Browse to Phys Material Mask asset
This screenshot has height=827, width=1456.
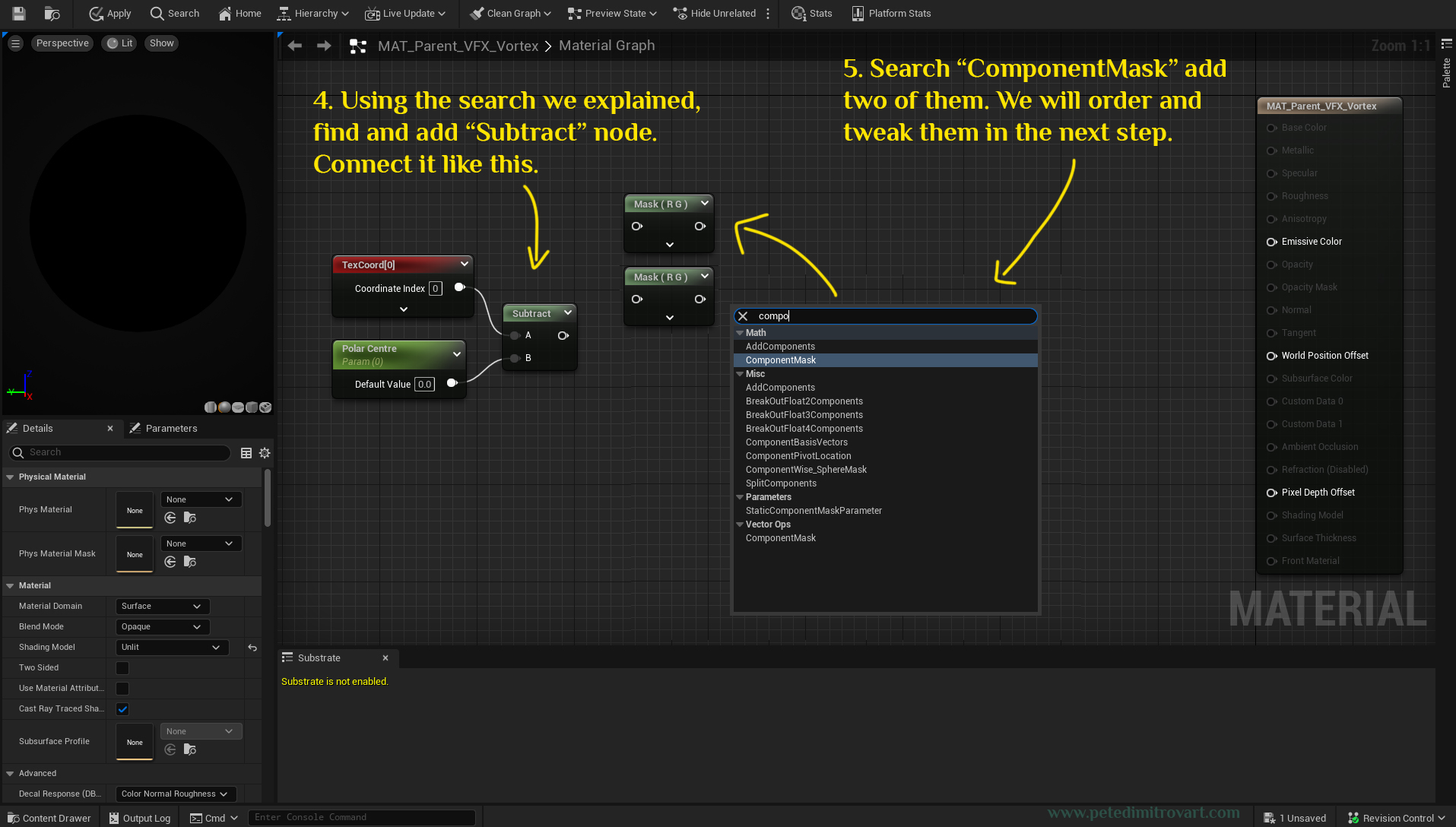tap(190, 562)
